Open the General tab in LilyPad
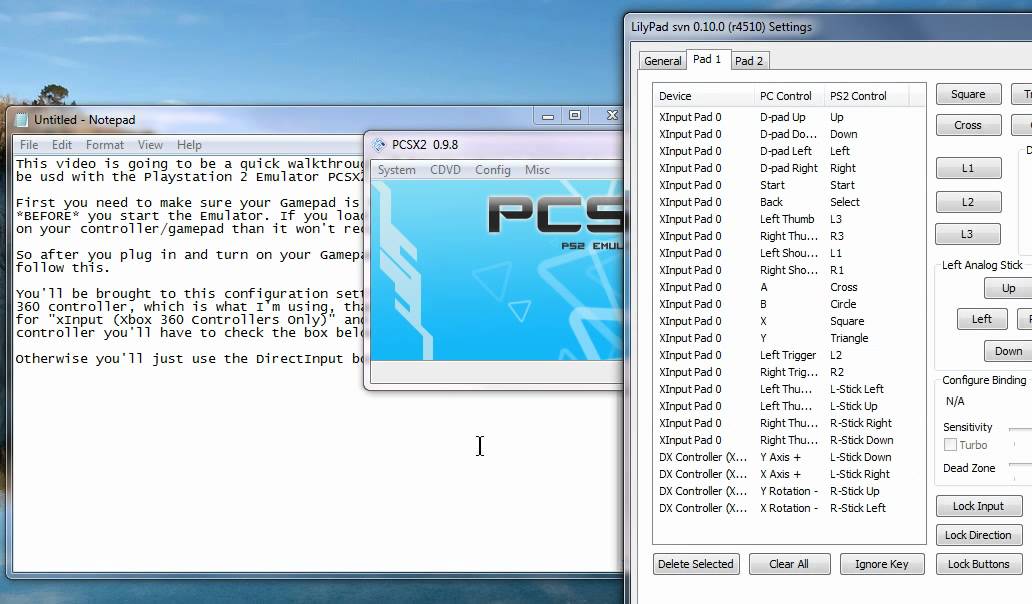The image size is (1032, 604). [x=662, y=61]
